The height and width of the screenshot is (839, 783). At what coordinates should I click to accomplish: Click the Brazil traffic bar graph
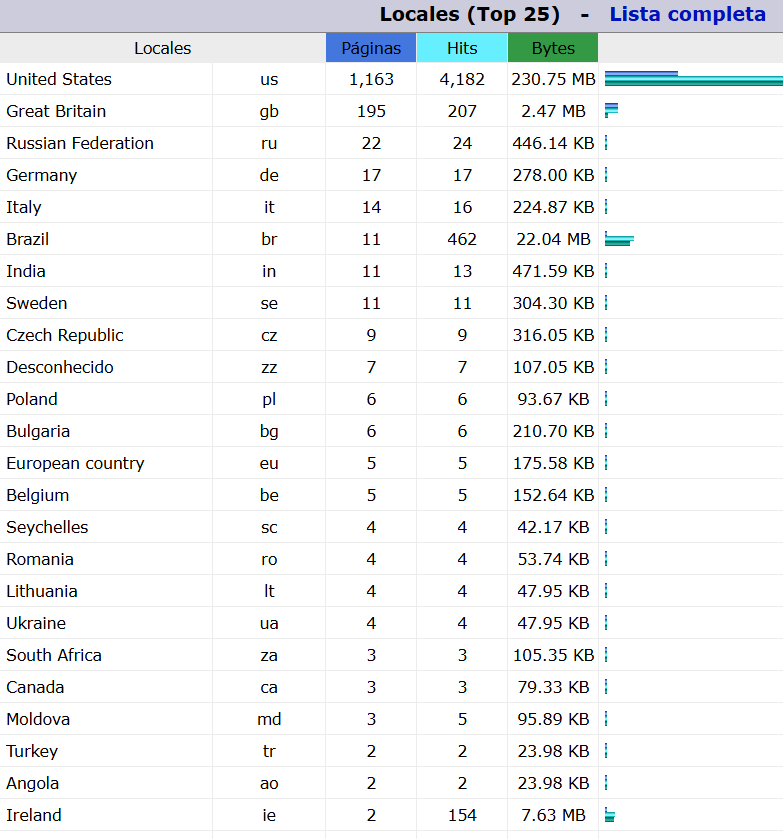pyautogui.click(x=619, y=239)
